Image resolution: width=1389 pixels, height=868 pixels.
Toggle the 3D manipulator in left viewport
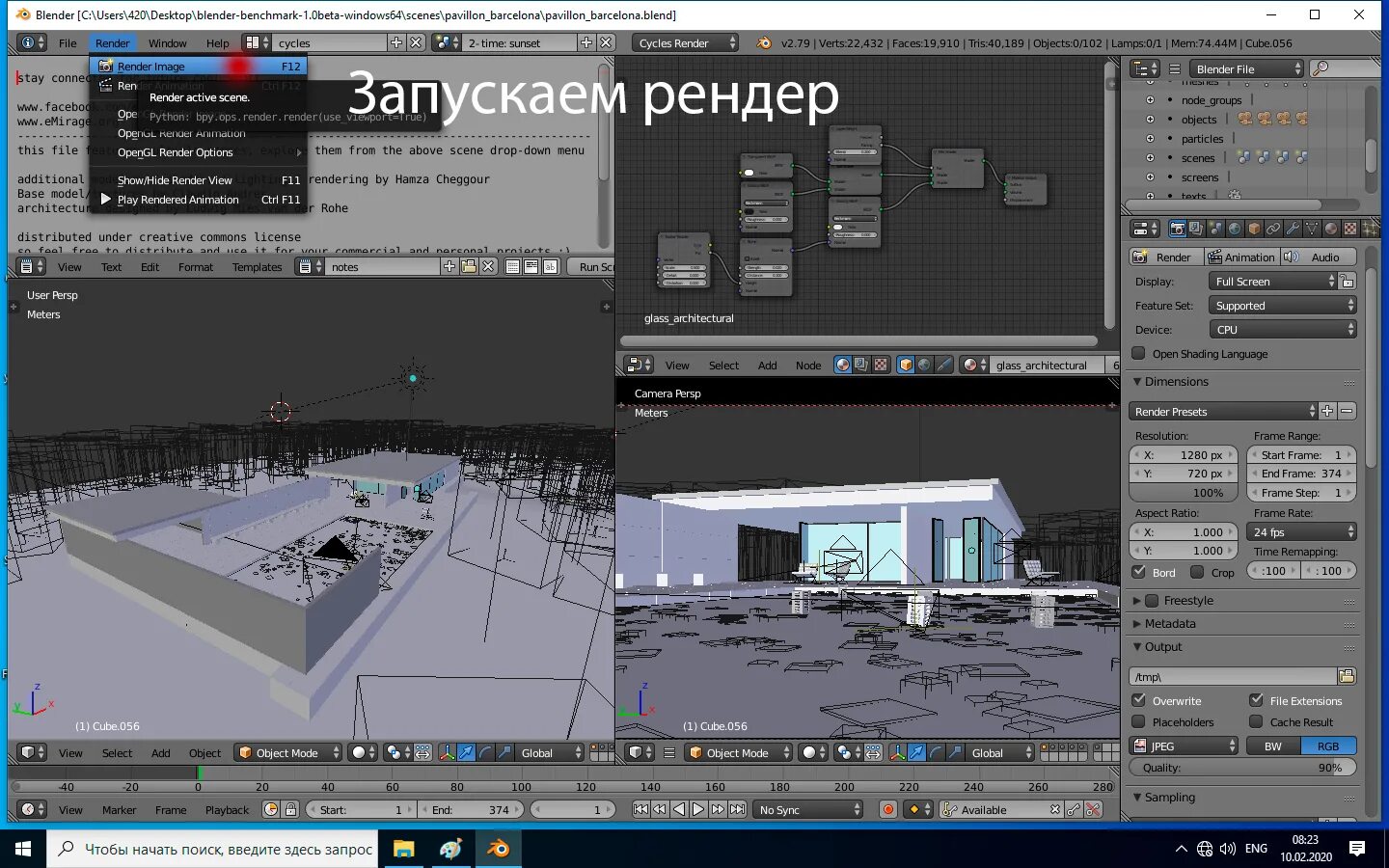tap(448, 752)
